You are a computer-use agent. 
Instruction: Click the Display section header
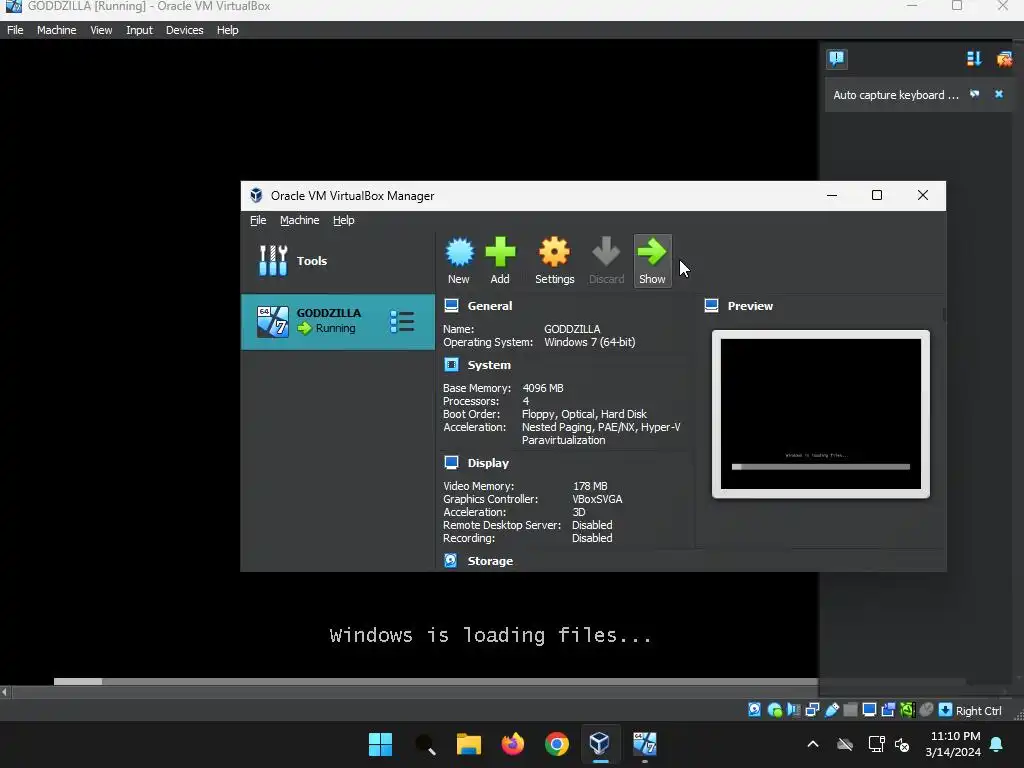pos(488,463)
